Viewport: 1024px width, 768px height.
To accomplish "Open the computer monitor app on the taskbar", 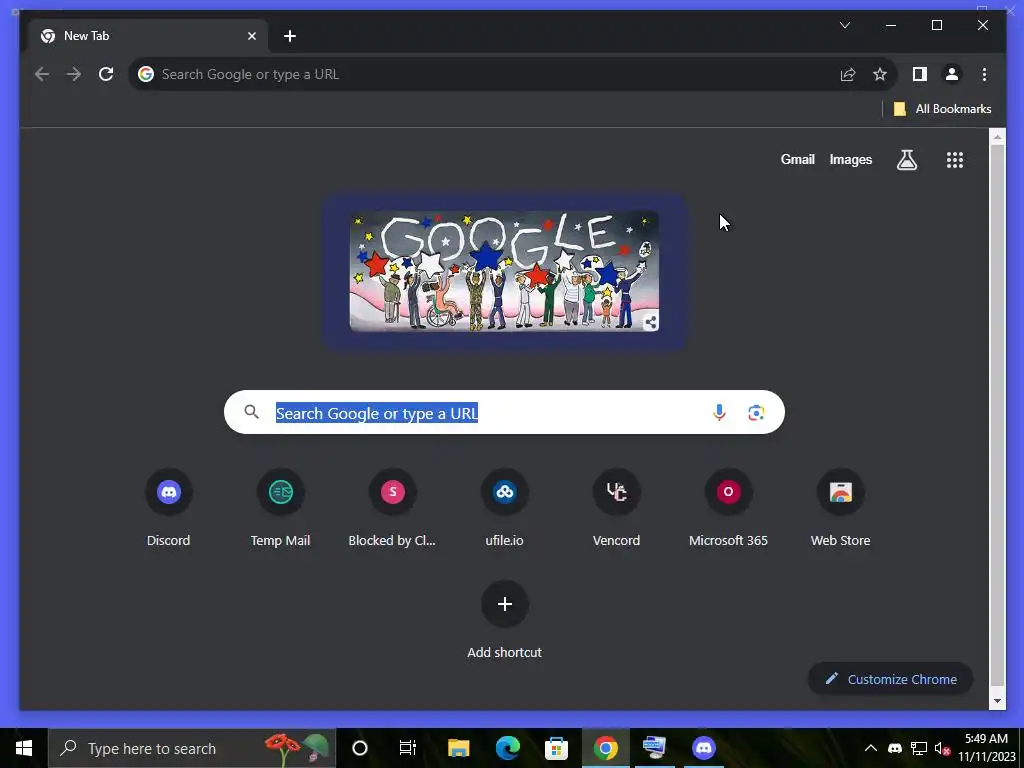I will pos(654,748).
